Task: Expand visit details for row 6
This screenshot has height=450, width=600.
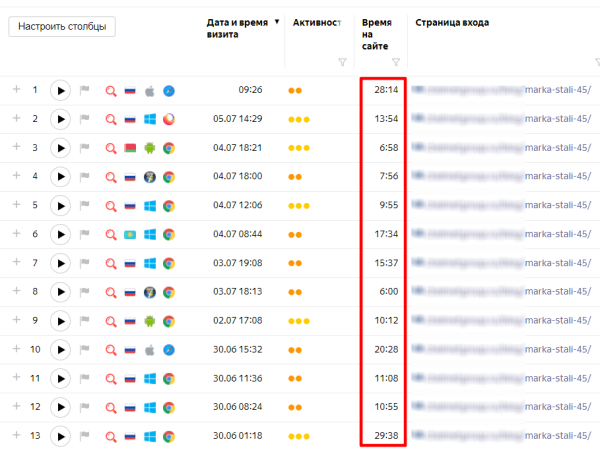Action: pyautogui.click(x=16, y=233)
